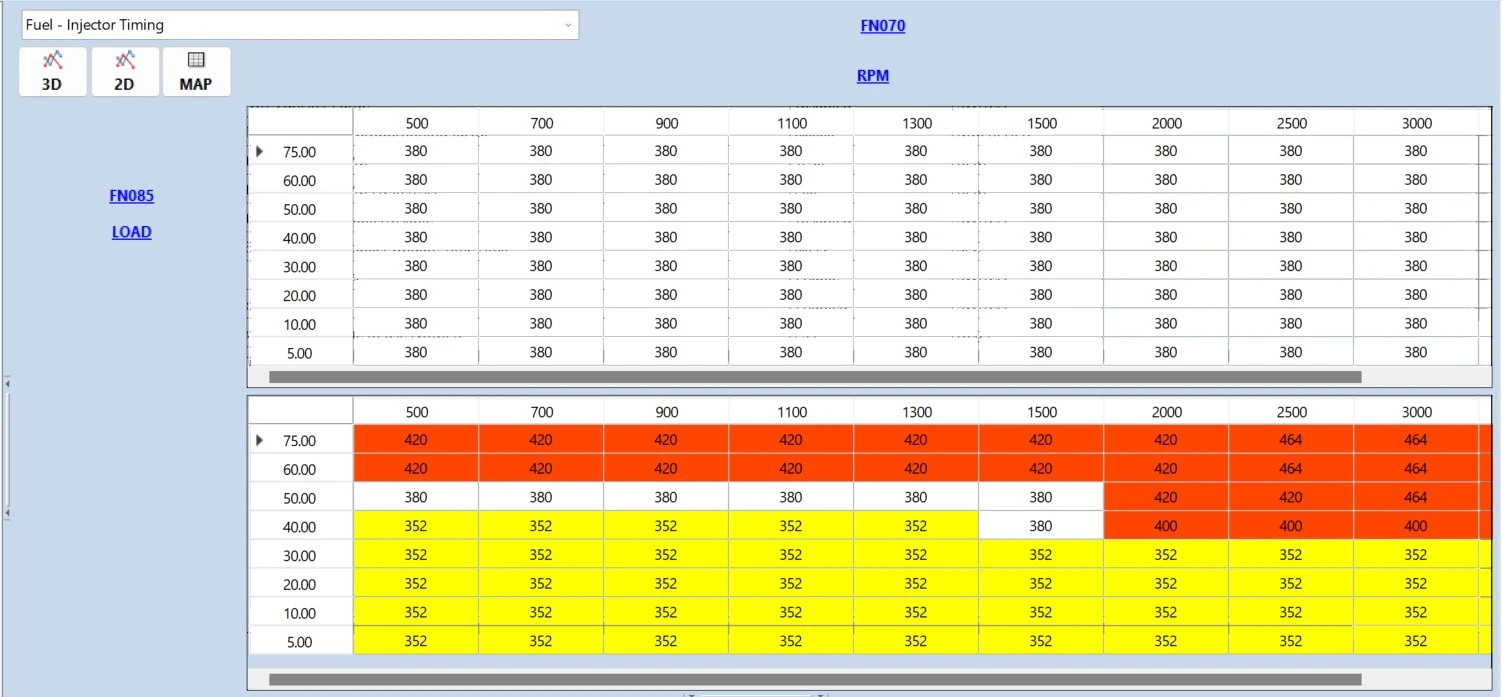Switch to MAP table view
The image size is (1502, 697).
pyautogui.click(x=196, y=72)
